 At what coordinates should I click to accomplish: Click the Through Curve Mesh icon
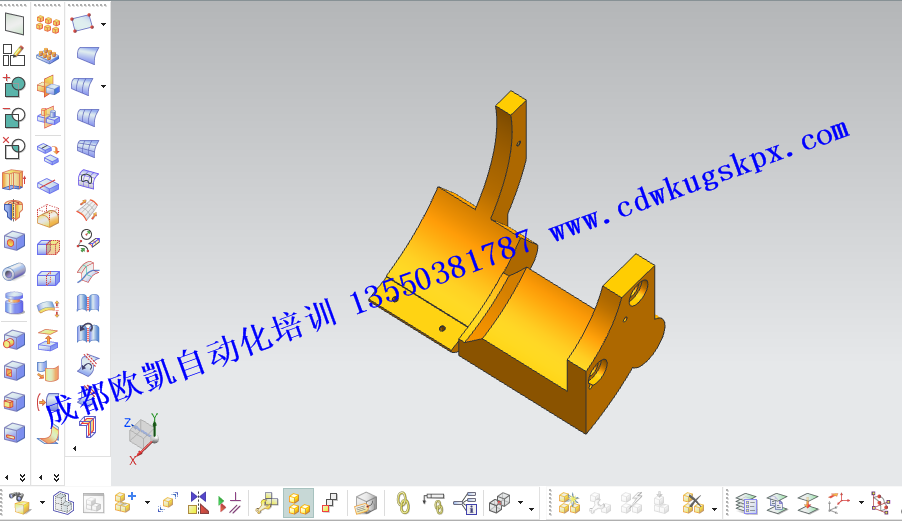coord(87,117)
